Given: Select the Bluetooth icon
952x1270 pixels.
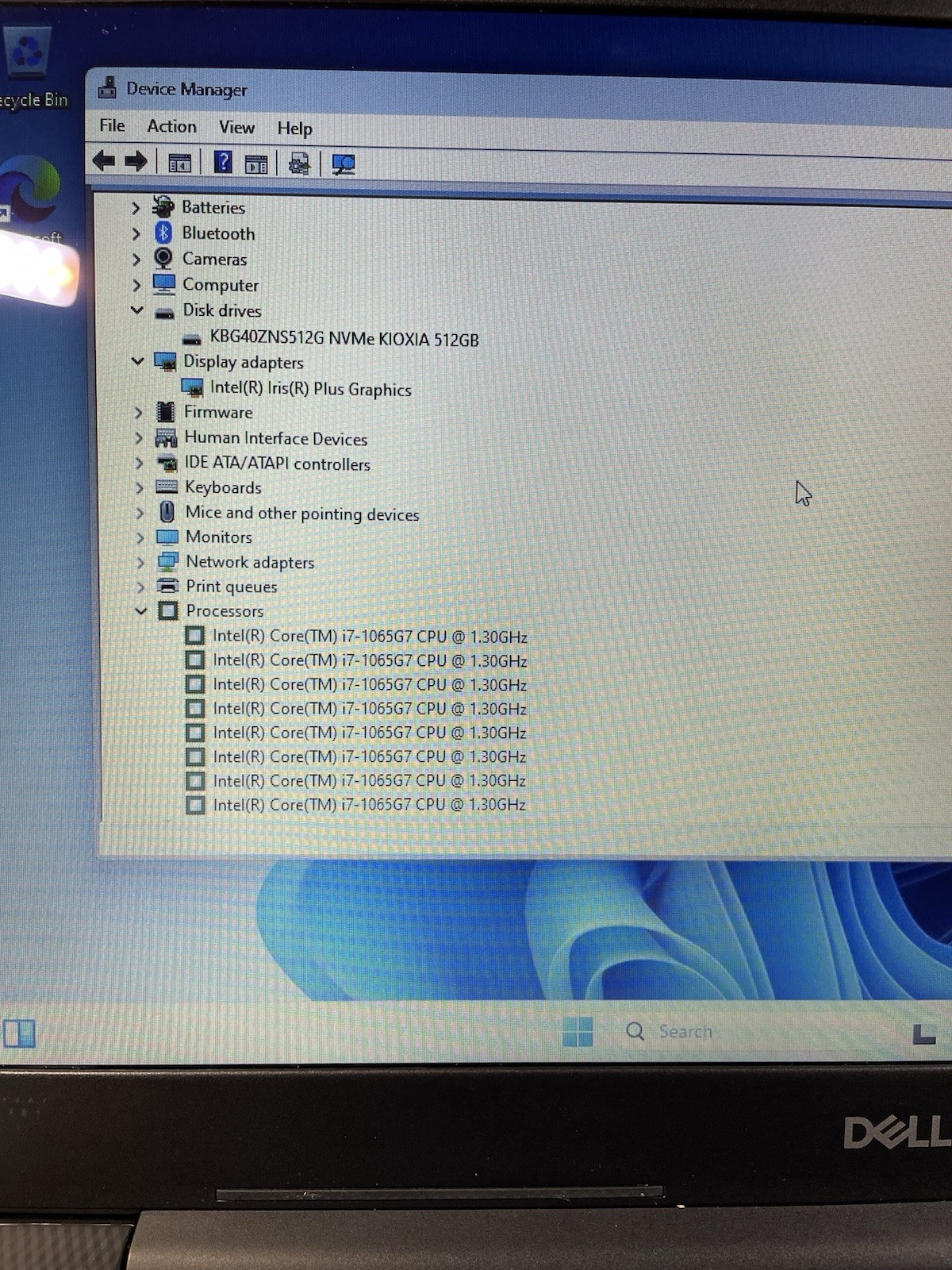Looking at the screenshot, I should point(163,233).
